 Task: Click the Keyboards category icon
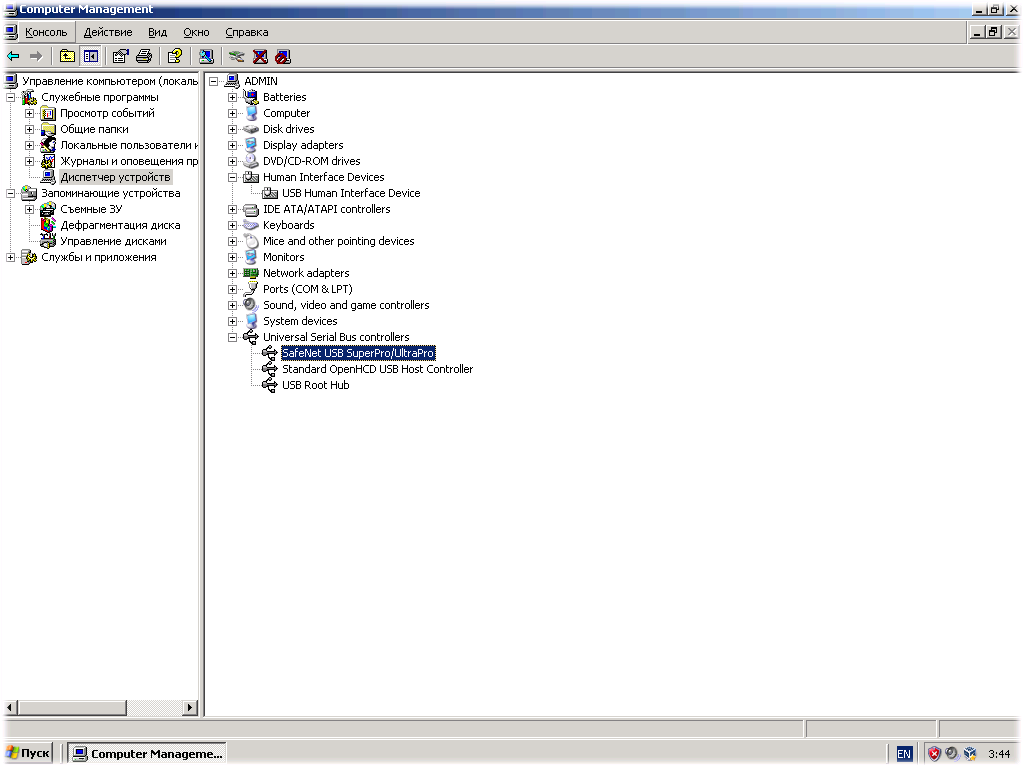[251, 225]
